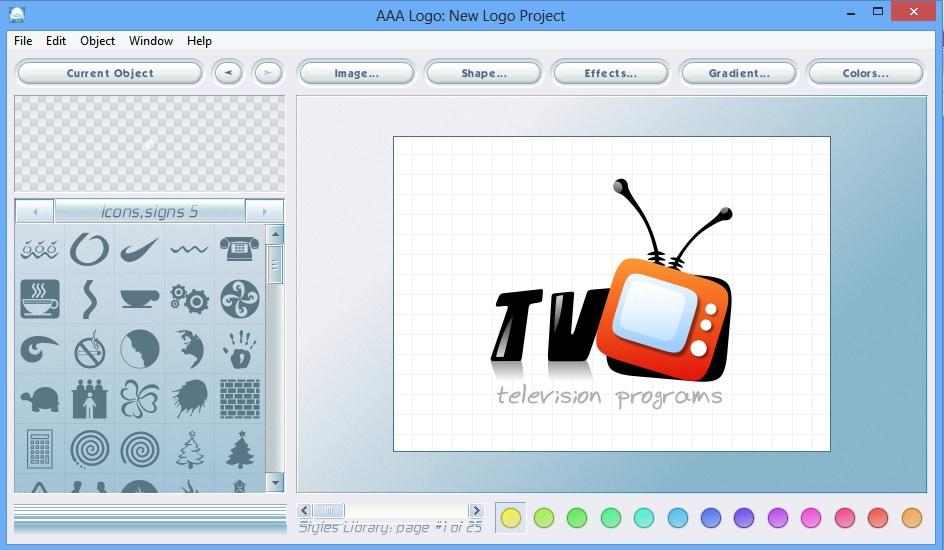Select the handprint icon
Image resolution: width=944 pixels, height=550 pixels.
[239, 349]
